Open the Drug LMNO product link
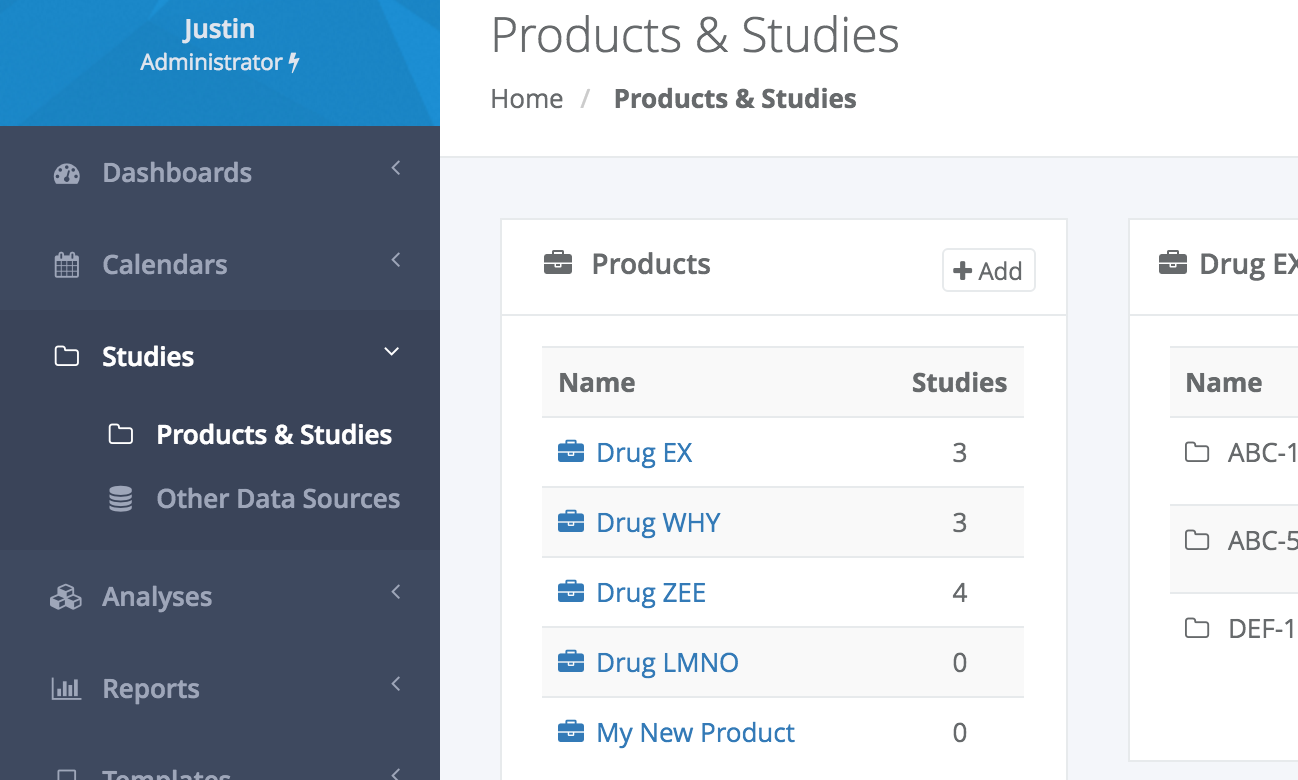Screen dimensions: 1298x780 click(x=667, y=663)
